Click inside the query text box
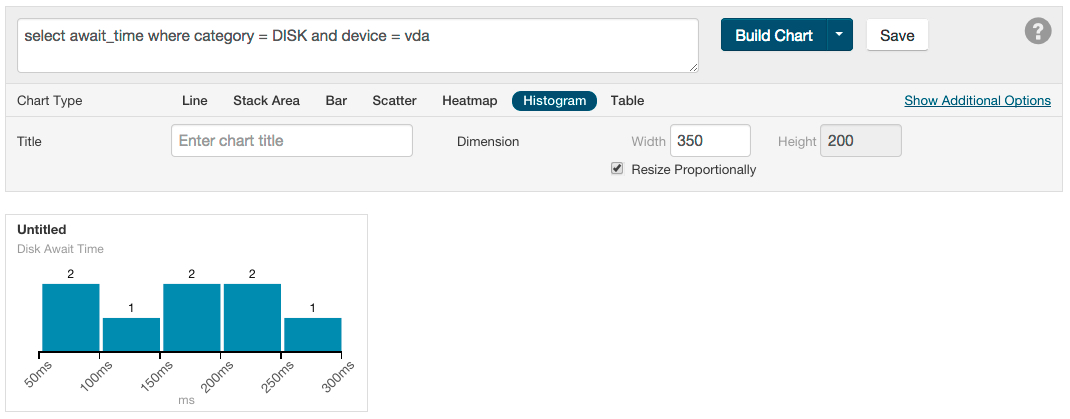Image resolution: width=1070 pixels, height=419 pixels. (357, 45)
